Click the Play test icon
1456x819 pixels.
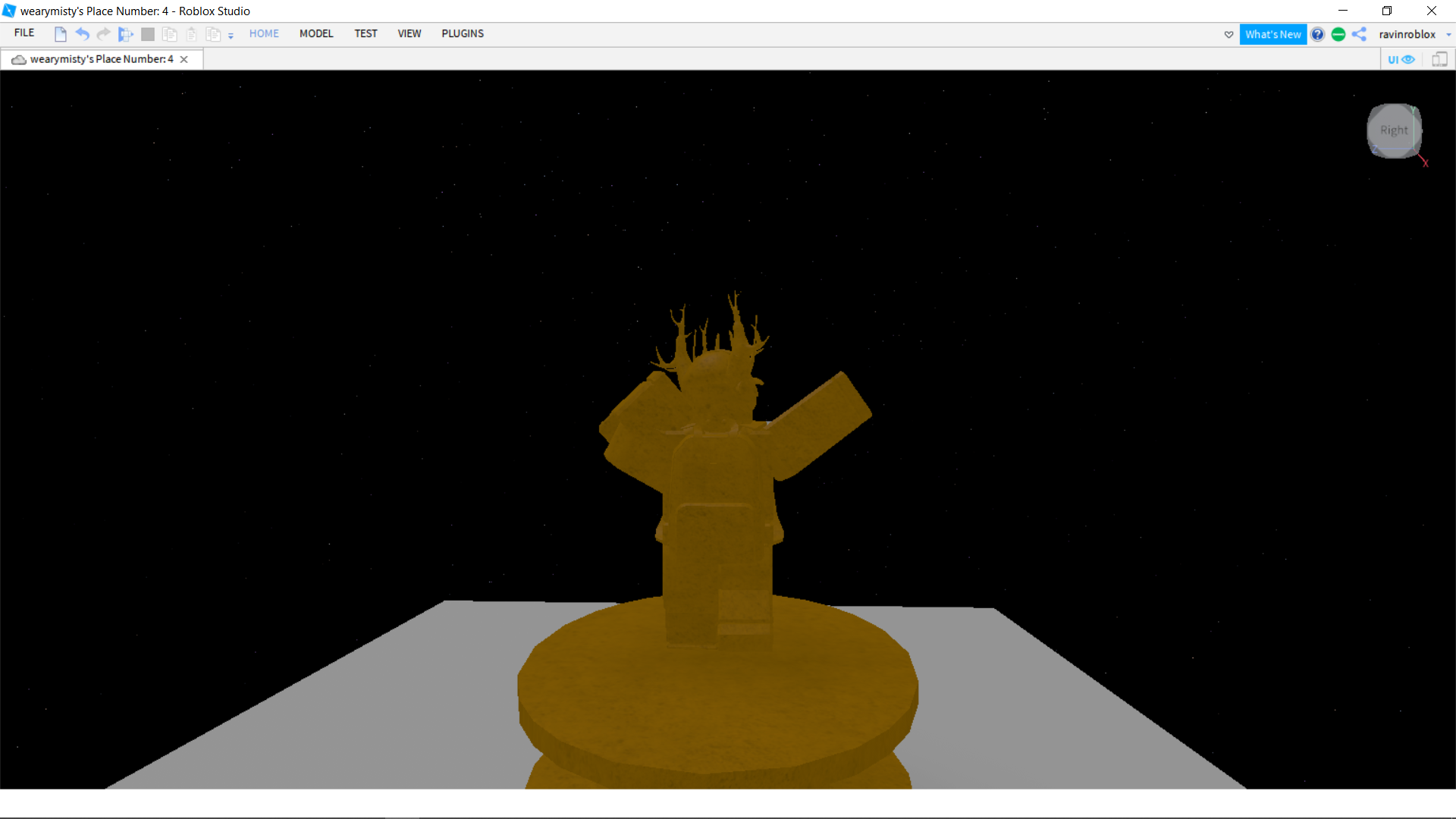coord(126,34)
